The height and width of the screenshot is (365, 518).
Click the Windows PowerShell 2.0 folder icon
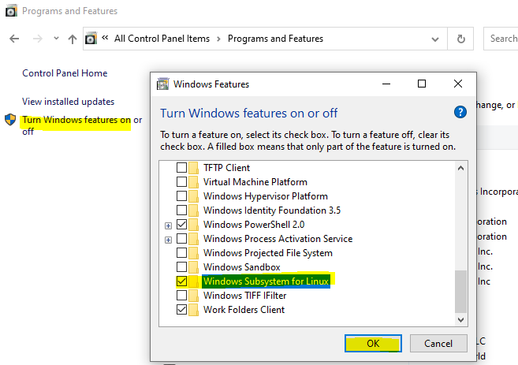tap(193, 225)
